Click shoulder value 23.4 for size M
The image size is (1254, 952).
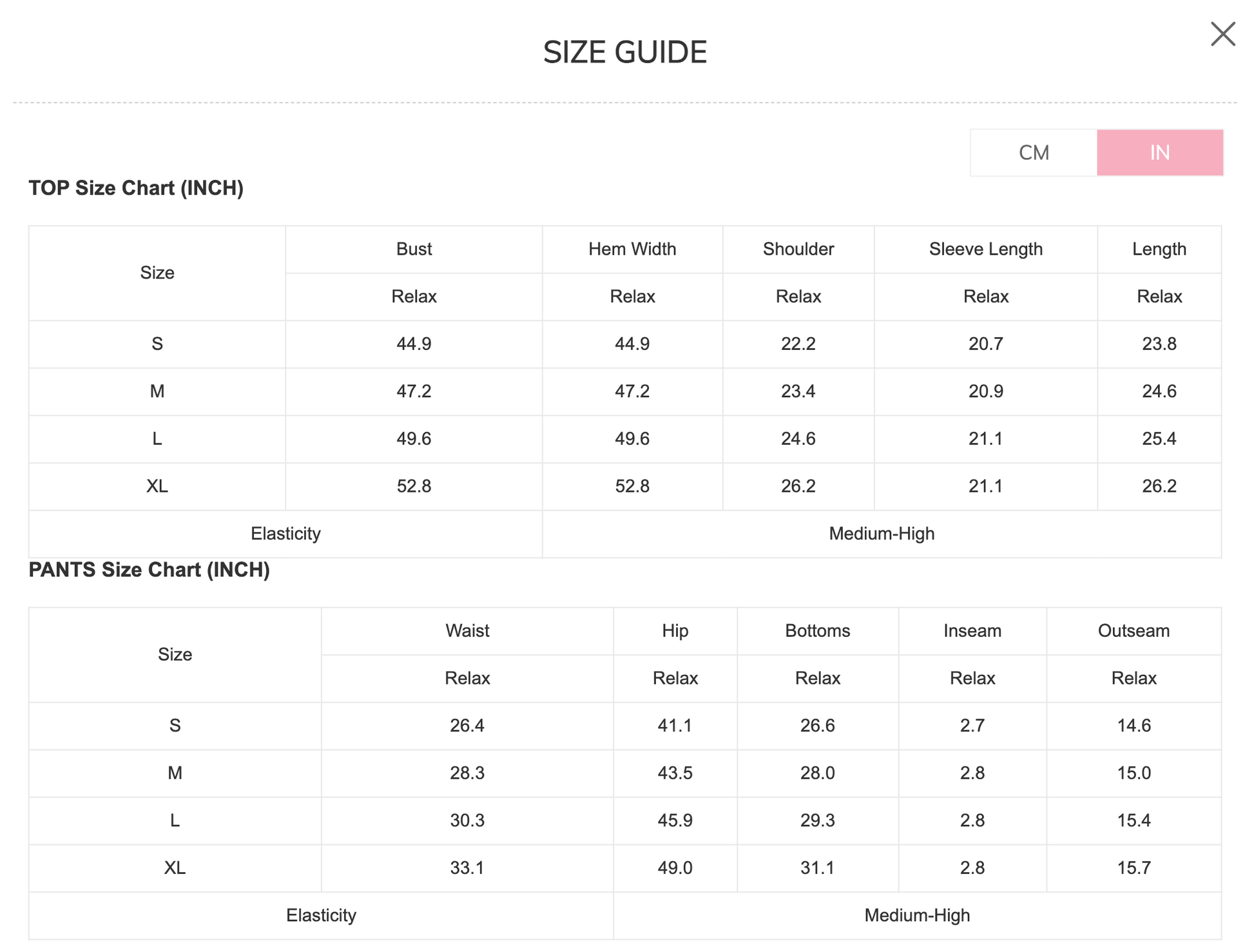[x=798, y=391]
